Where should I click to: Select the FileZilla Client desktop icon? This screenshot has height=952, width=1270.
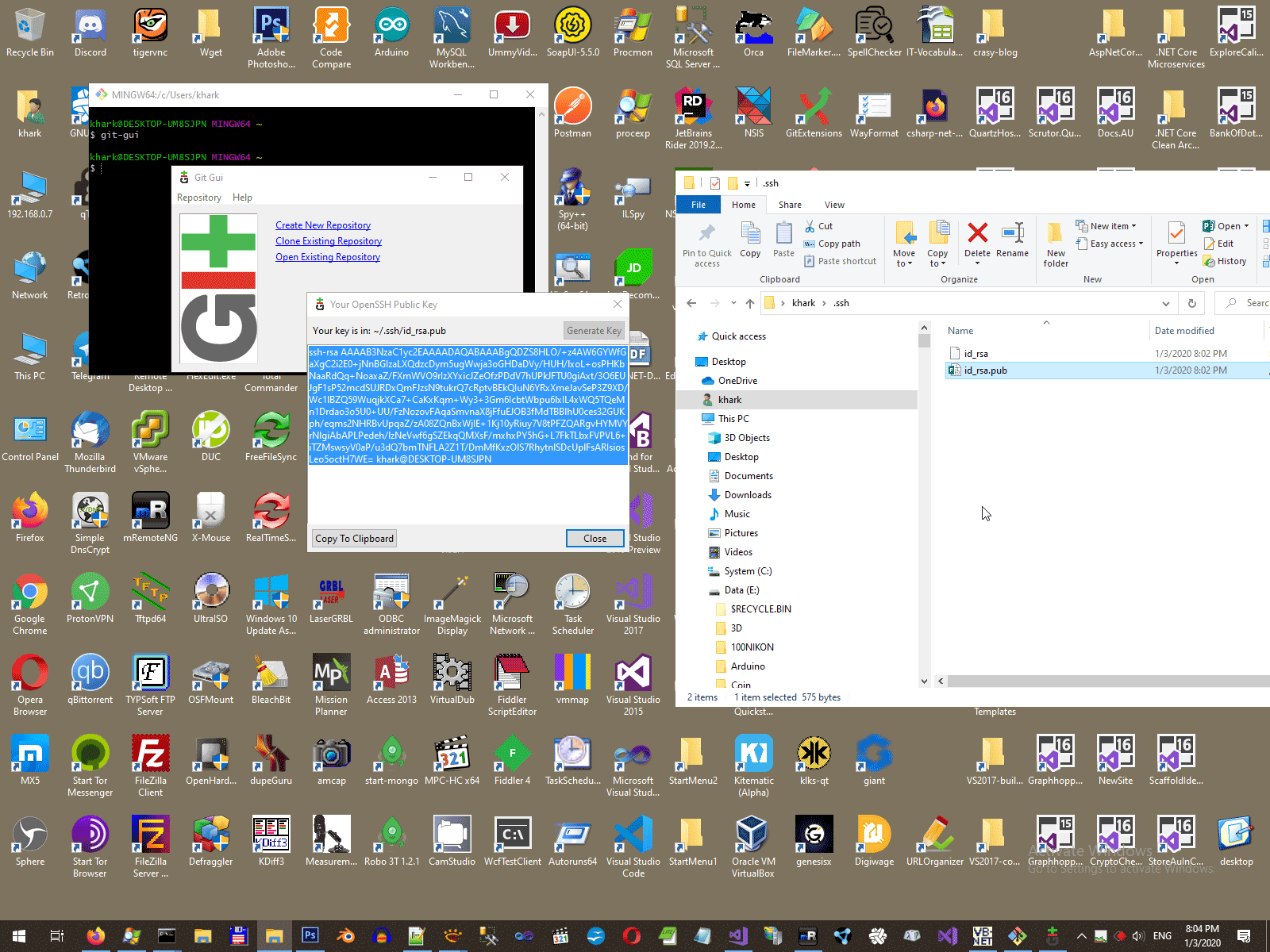tap(150, 766)
